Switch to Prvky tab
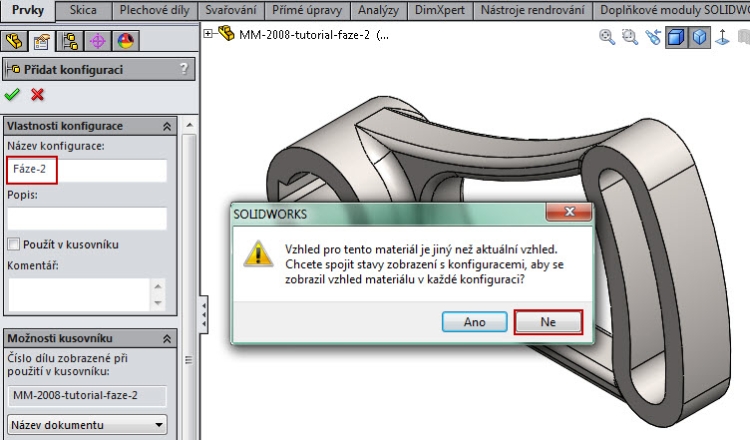 pyautogui.click(x=28, y=10)
